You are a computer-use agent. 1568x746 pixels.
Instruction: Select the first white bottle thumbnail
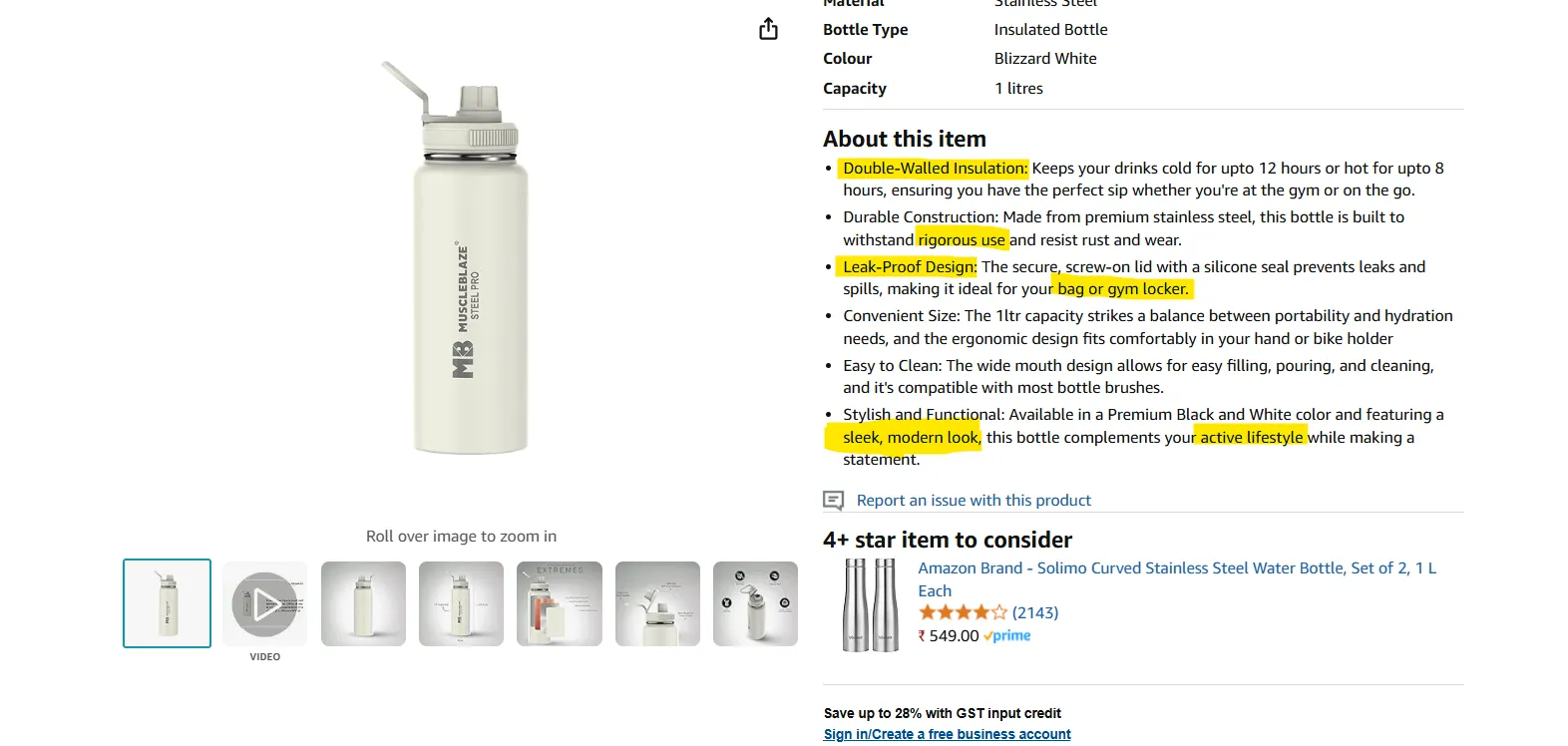pyautogui.click(x=167, y=602)
